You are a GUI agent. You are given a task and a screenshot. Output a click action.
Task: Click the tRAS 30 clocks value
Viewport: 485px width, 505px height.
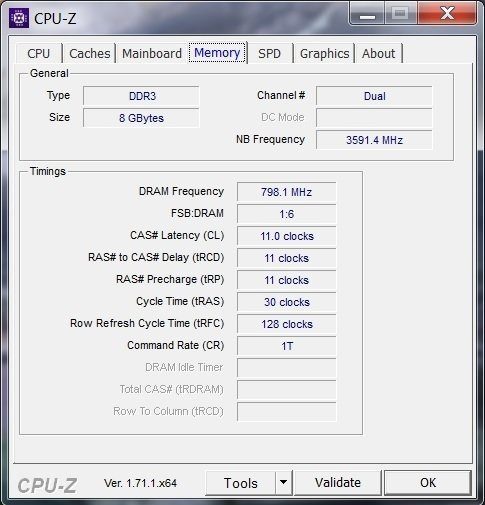click(286, 302)
